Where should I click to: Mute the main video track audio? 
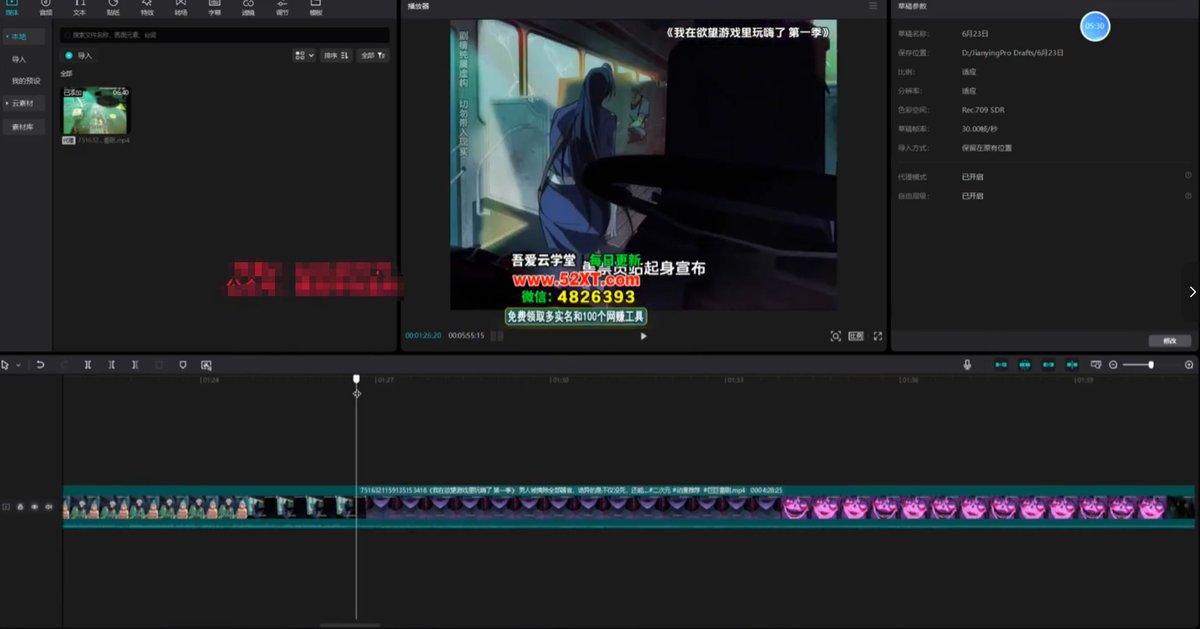48,507
